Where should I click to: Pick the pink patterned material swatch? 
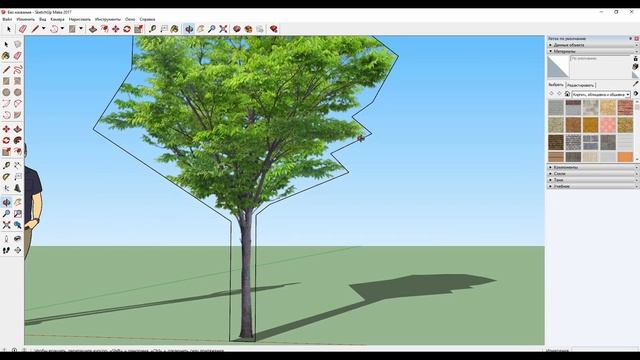click(608, 125)
